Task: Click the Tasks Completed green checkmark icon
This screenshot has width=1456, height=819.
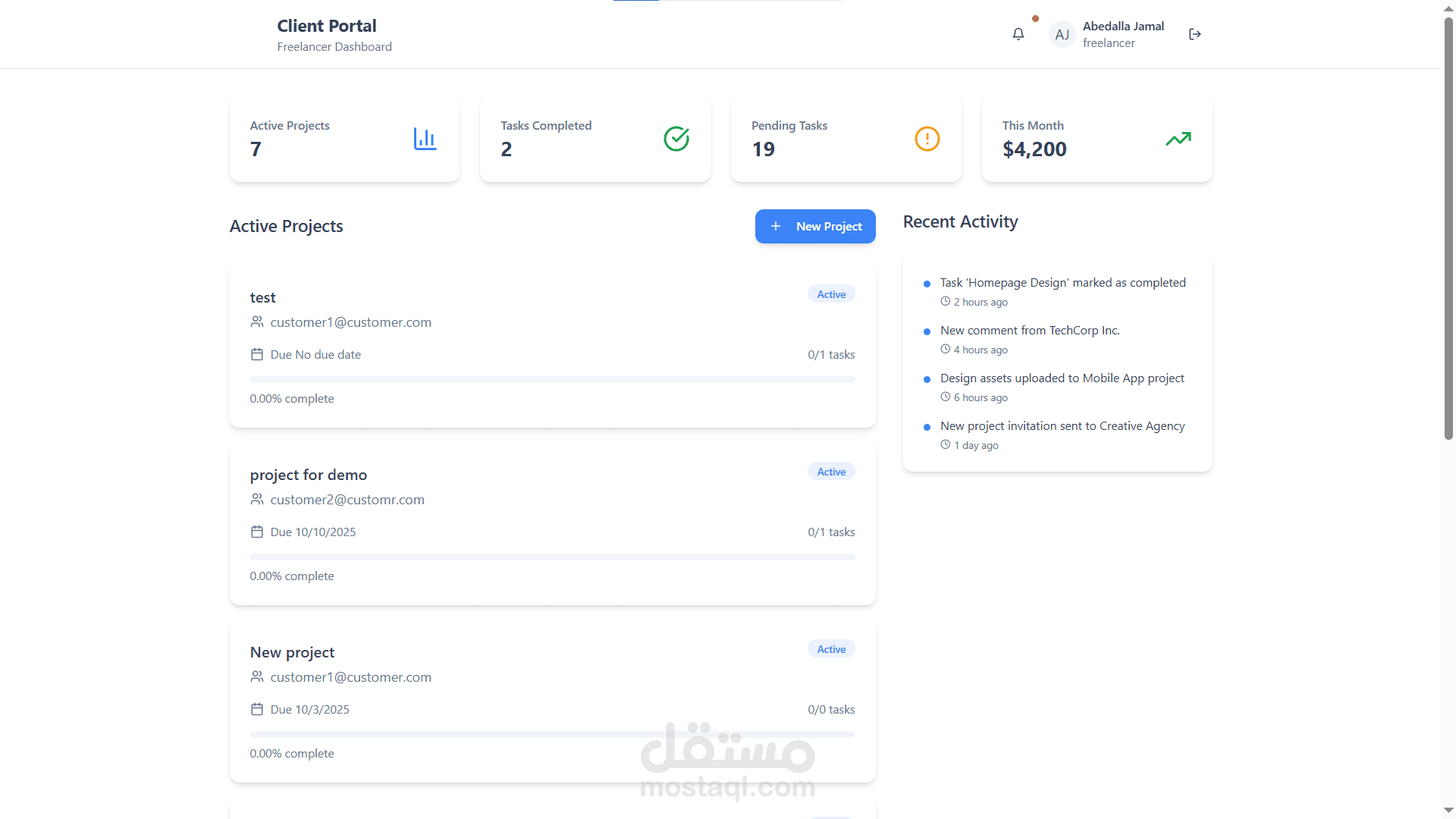Action: pyautogui.click(x=676, y=139)
